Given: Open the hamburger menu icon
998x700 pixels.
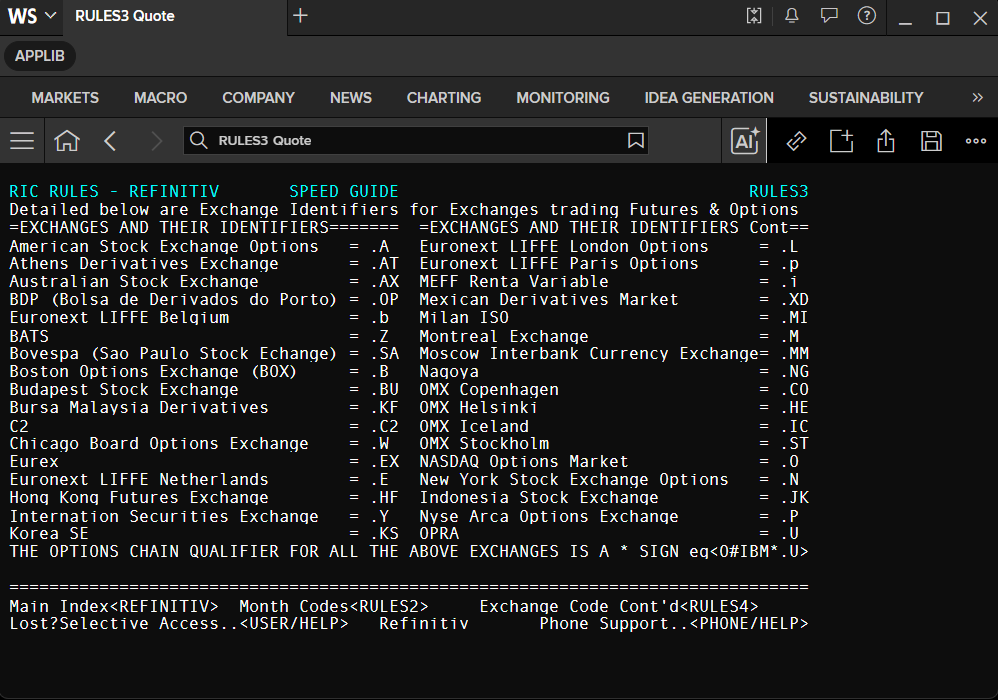Looking at the screenshot, I should click(x=22, y=141).
